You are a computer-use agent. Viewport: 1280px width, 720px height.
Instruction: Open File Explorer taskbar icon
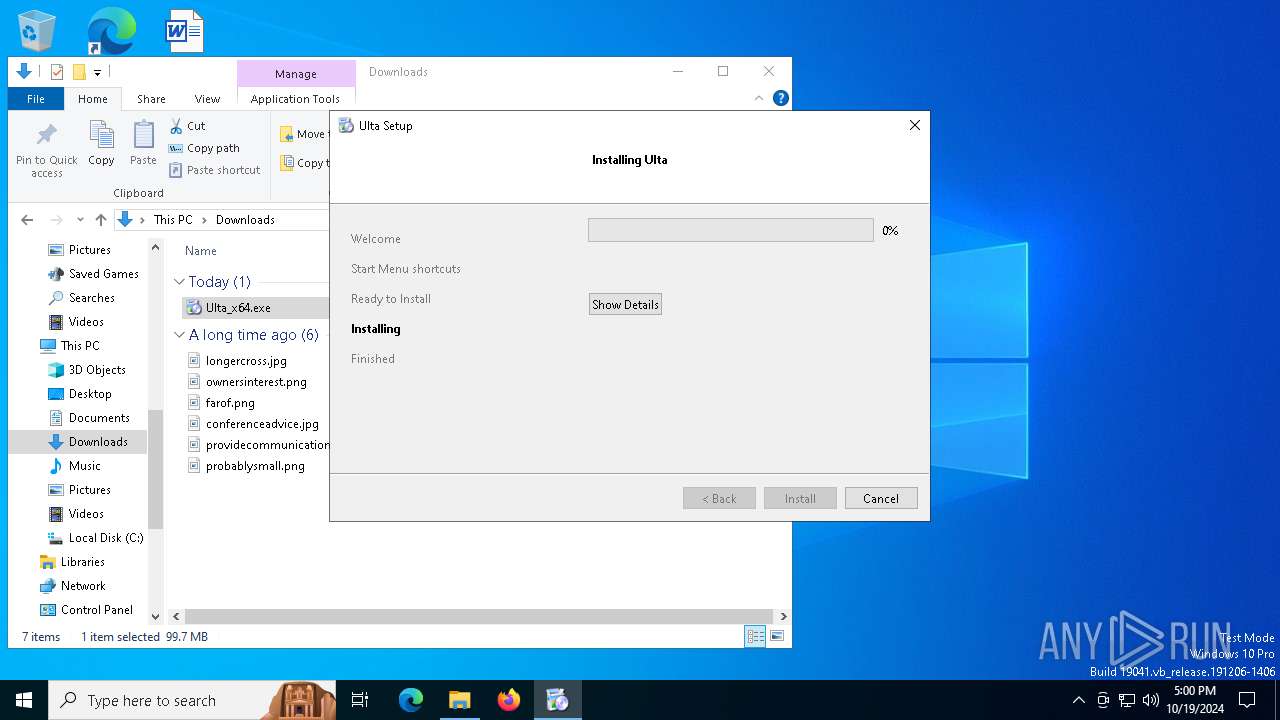[459, 700]
